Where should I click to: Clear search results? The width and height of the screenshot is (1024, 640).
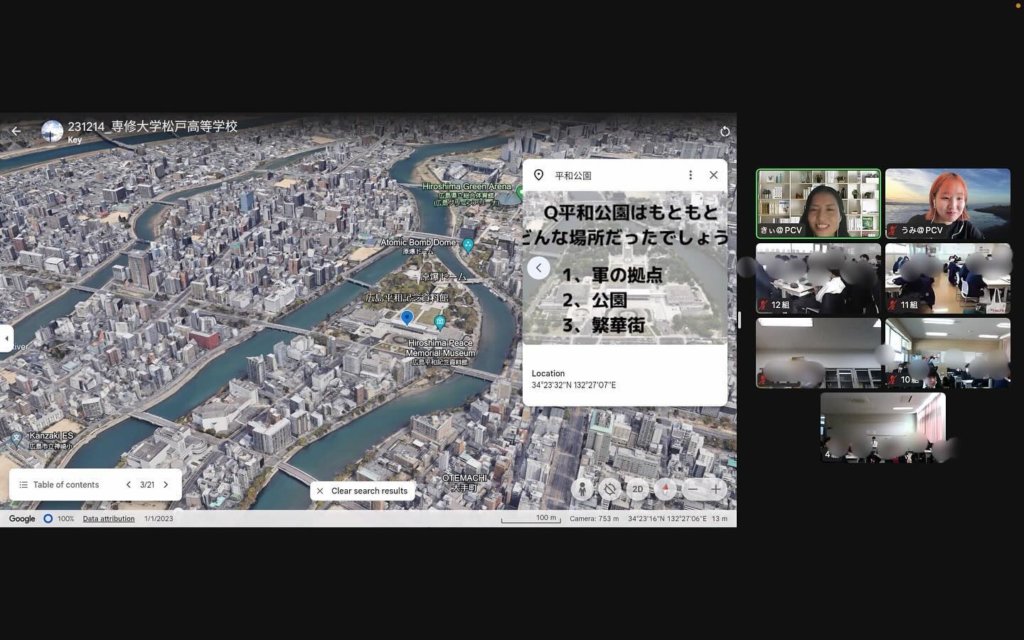[362, 491]
